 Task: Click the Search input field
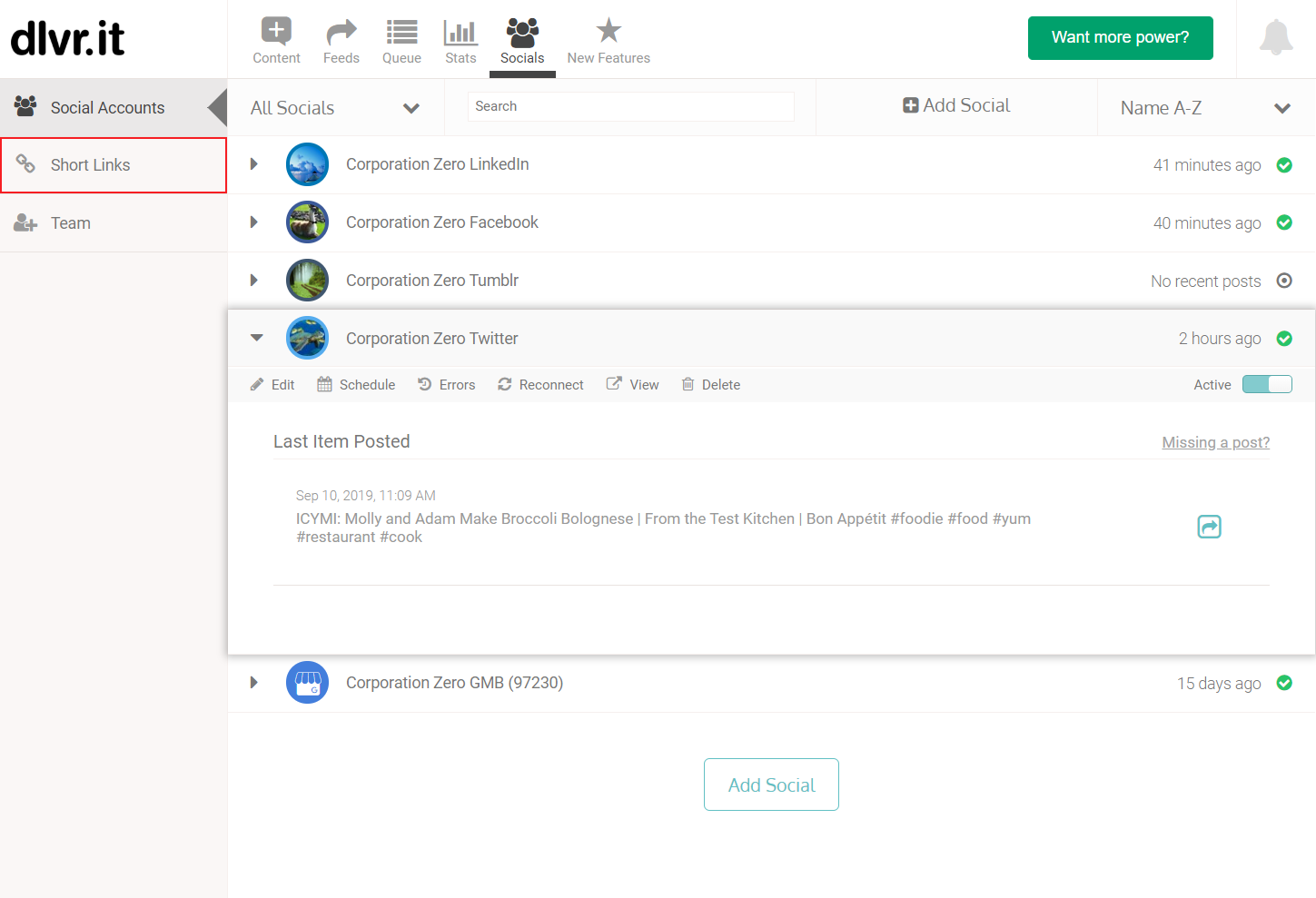(631, 106)
